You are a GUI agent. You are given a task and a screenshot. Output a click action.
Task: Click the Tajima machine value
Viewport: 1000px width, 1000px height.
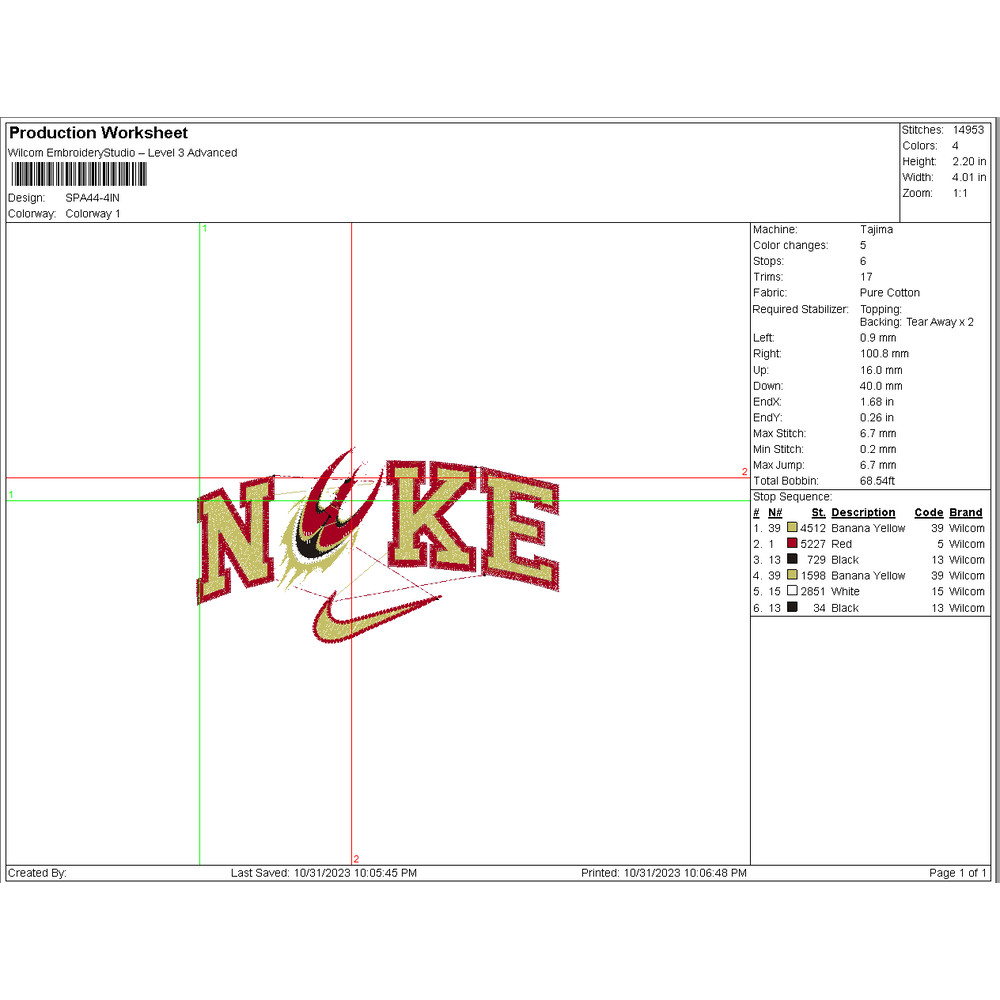[x=876, y=230]
